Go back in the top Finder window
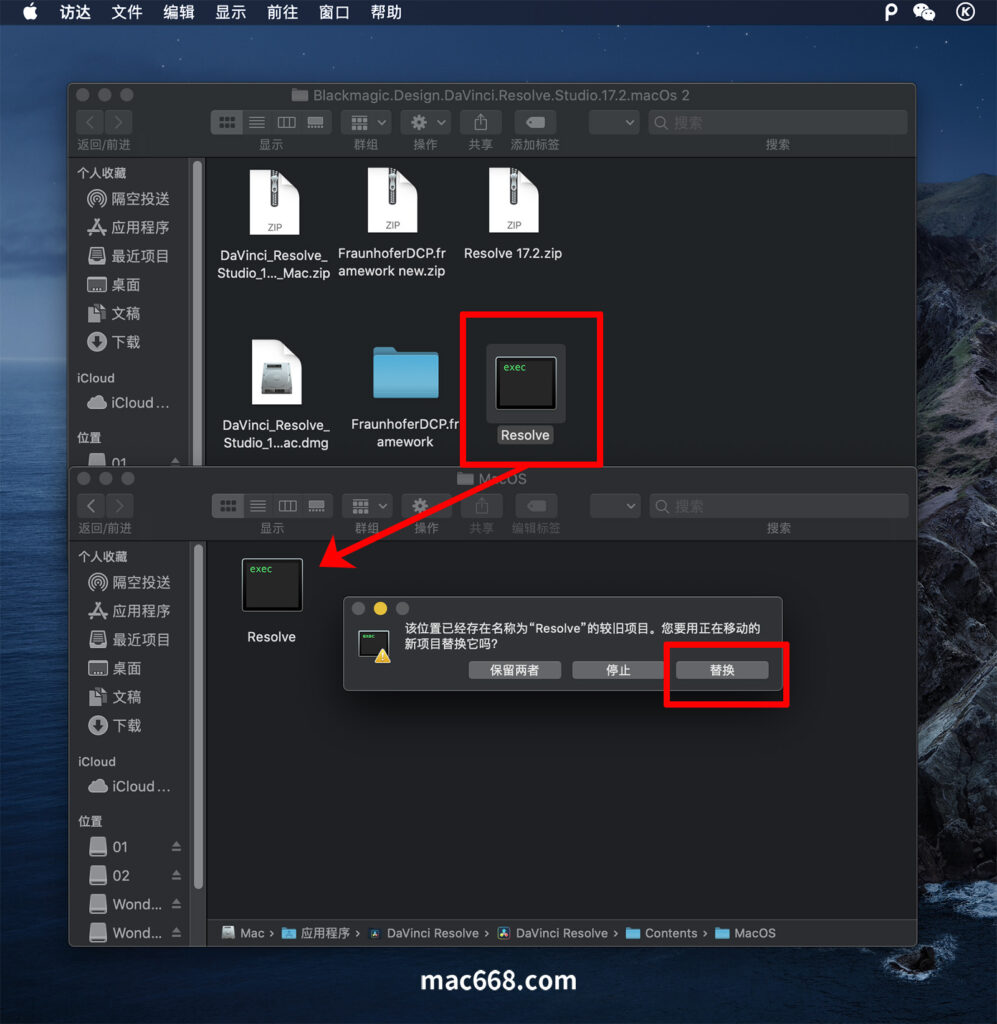Viewport: 997px width, 1024px height. [x=90, y=122]
